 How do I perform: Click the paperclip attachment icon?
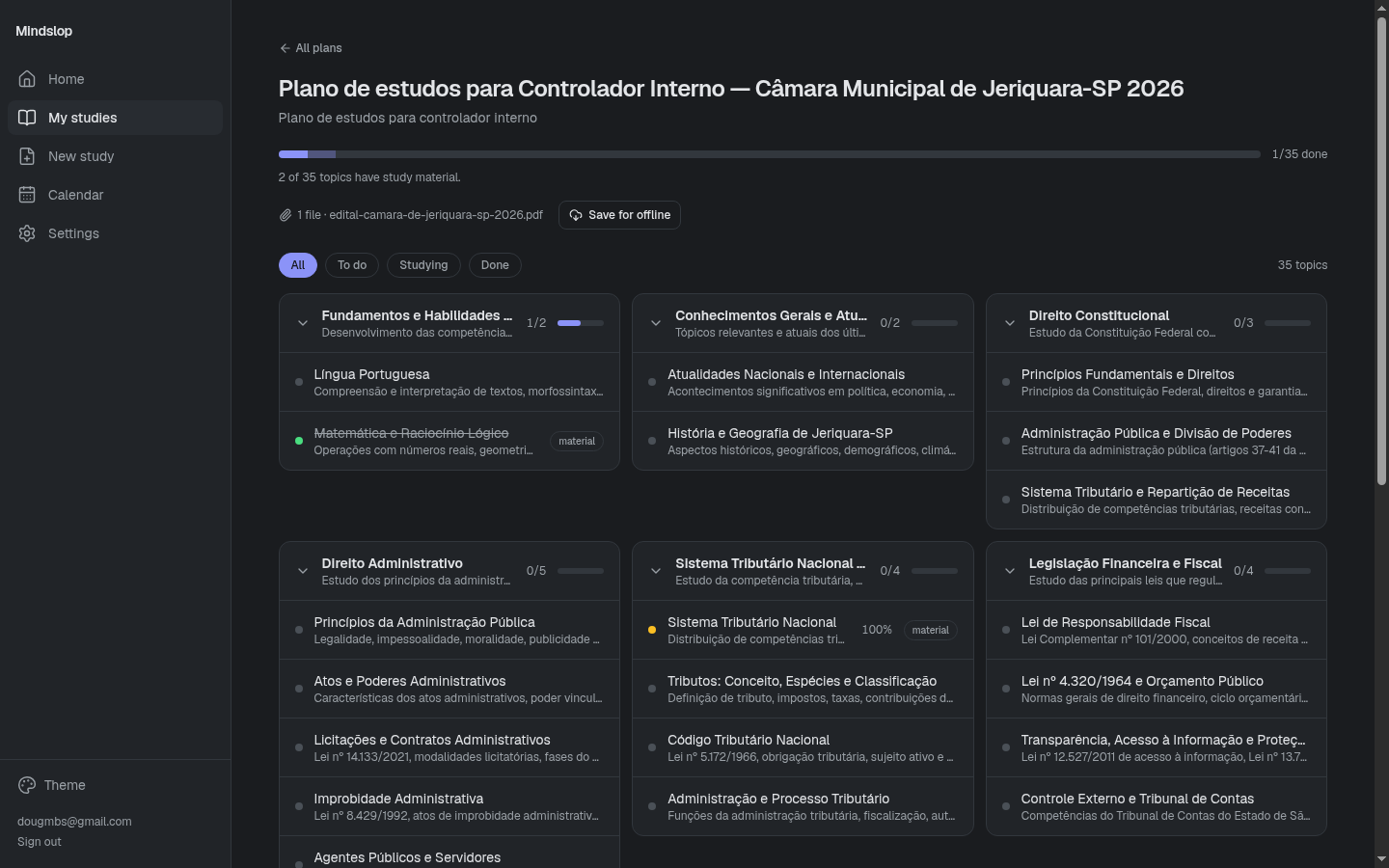[286, 215]
